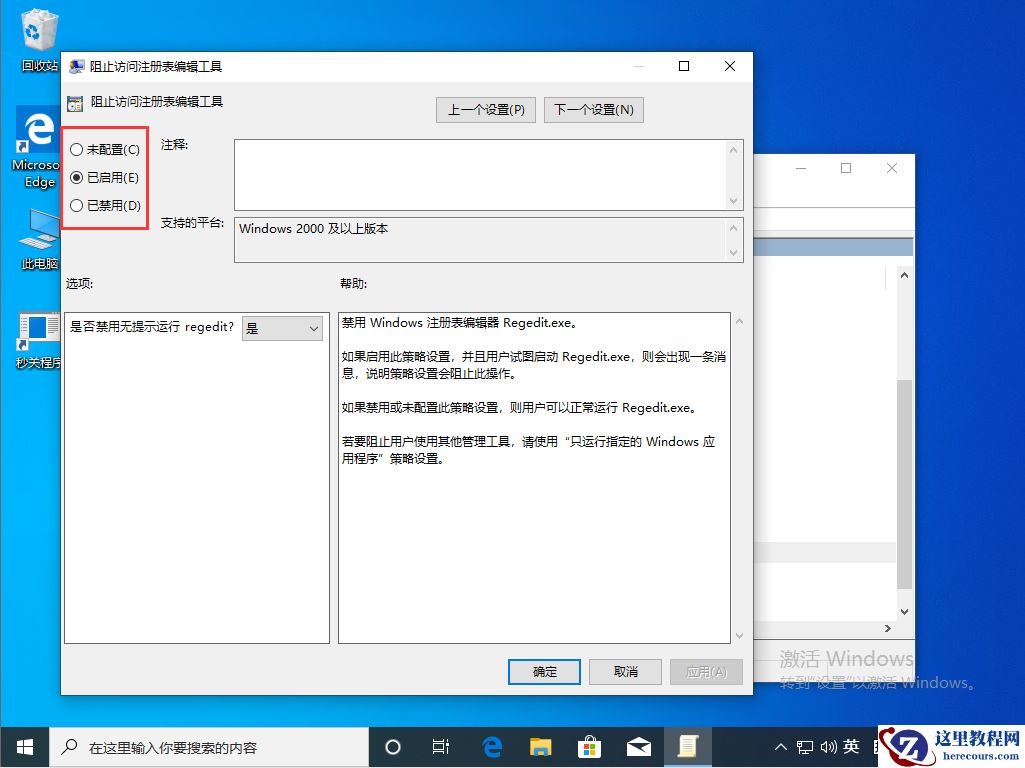Open the Windows Start menu
The width and height of the screenshot is (1025, 768).
click(22, 746)
